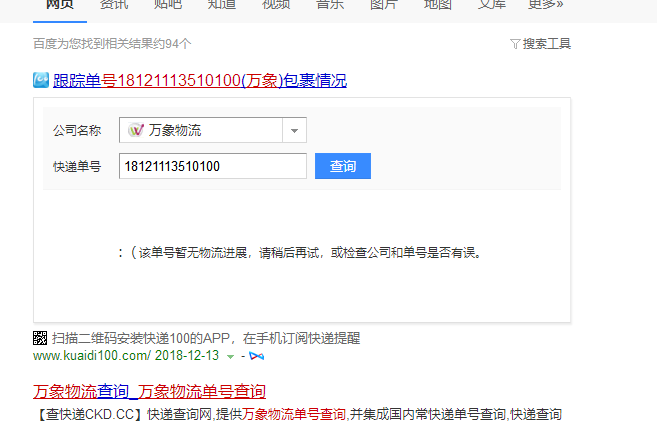Viewport: 657px width, 426px height.
Task: Switch to the 视频 tab
Action: click(276, 5)
